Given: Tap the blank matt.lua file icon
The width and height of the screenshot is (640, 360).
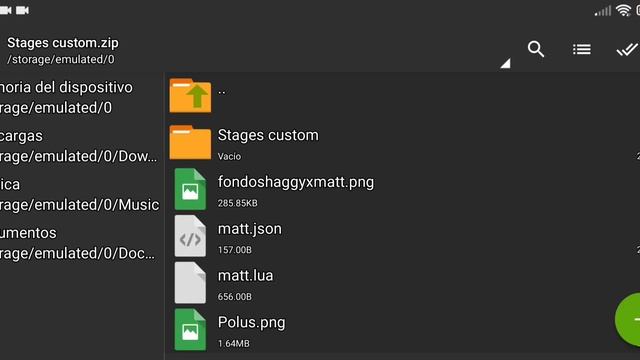Looking at the screenshot, I should pos(190,283).
